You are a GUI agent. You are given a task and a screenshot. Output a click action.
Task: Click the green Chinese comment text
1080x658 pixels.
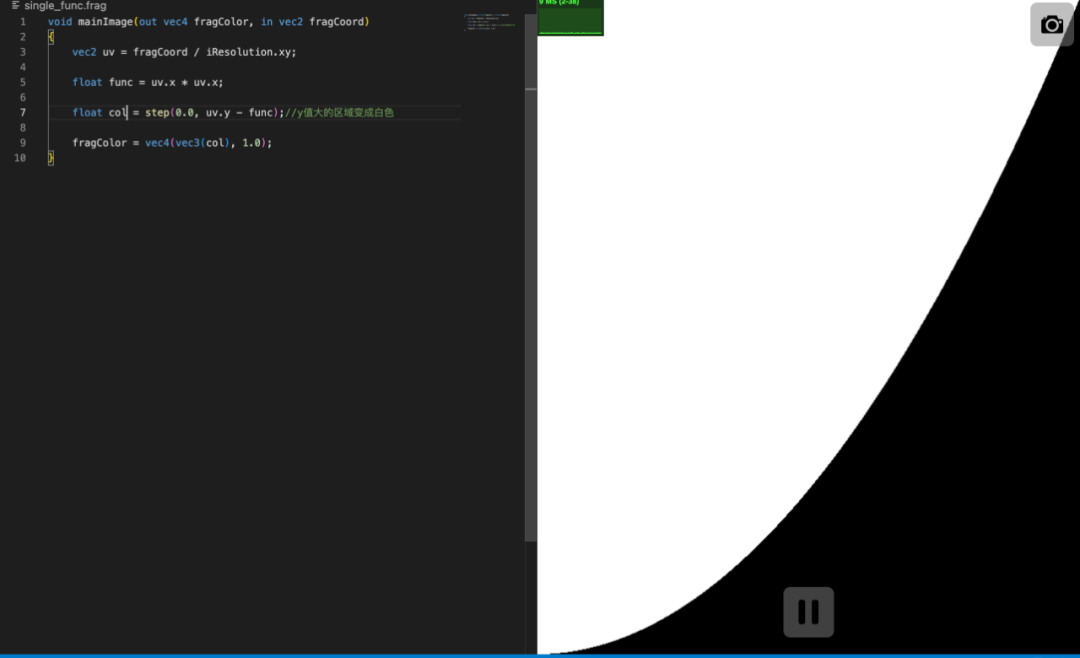[x=340, y=112]
